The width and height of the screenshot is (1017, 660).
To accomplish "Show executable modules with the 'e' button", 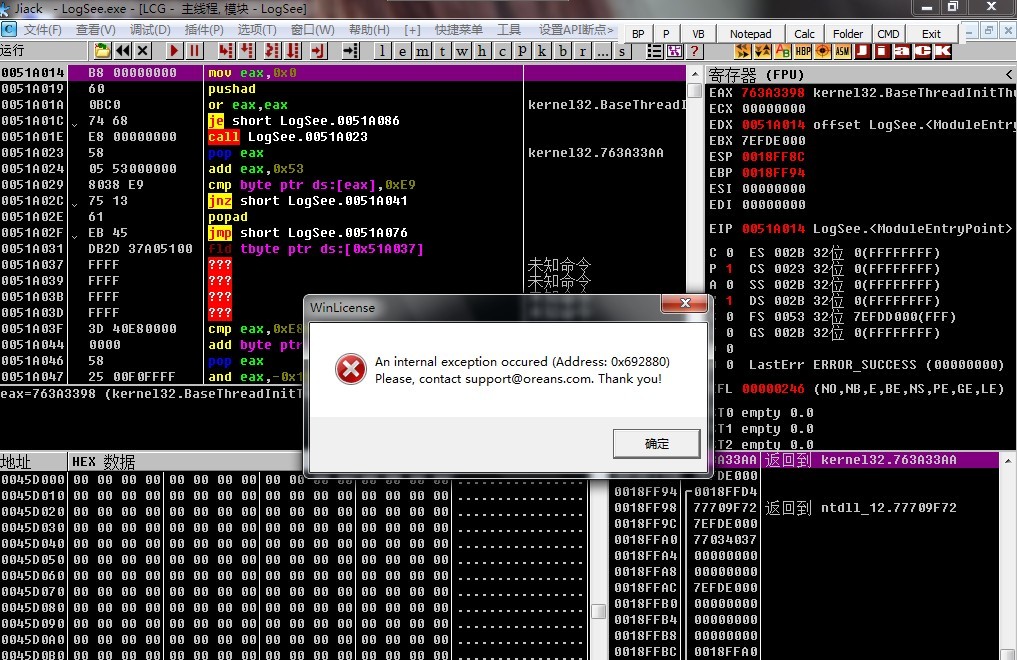I will 403,51.
